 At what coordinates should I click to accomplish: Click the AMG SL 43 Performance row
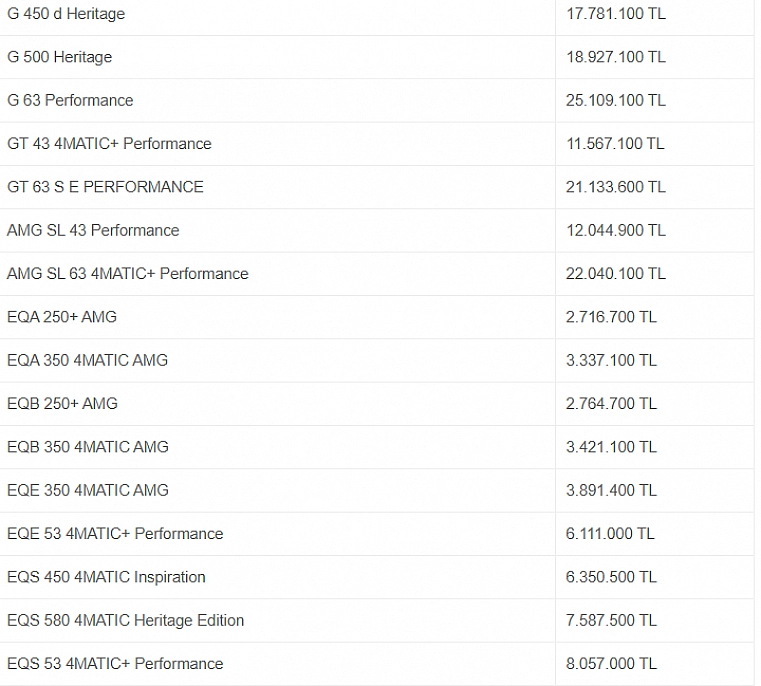click(377, 230)
